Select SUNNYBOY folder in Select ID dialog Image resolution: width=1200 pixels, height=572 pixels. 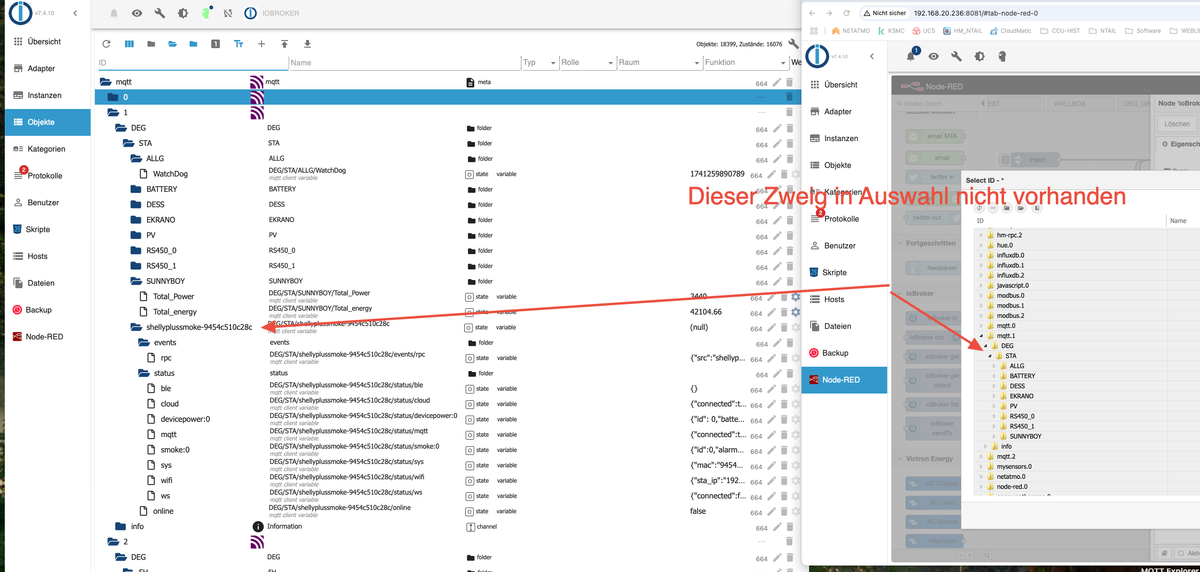click(1025, 436)
